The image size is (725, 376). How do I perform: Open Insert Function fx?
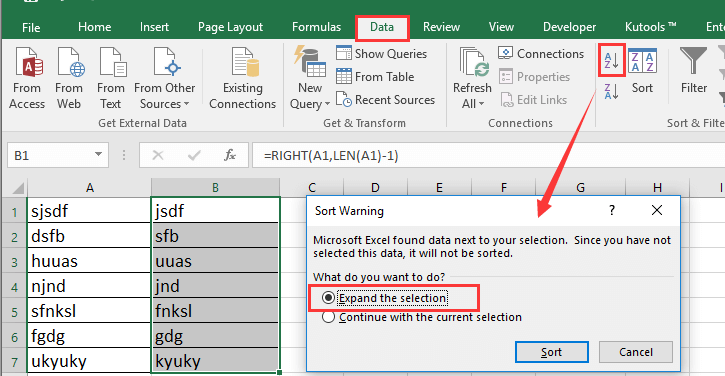230,155
